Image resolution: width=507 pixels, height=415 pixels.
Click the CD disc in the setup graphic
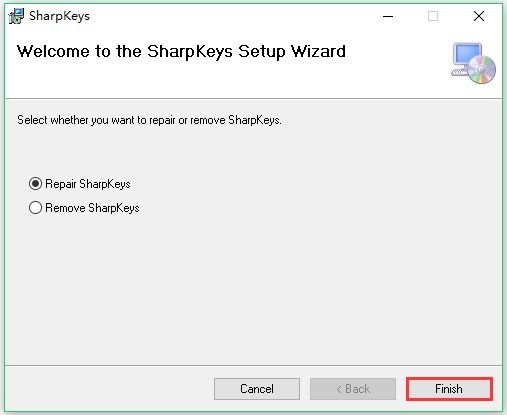tap(482, 69)
